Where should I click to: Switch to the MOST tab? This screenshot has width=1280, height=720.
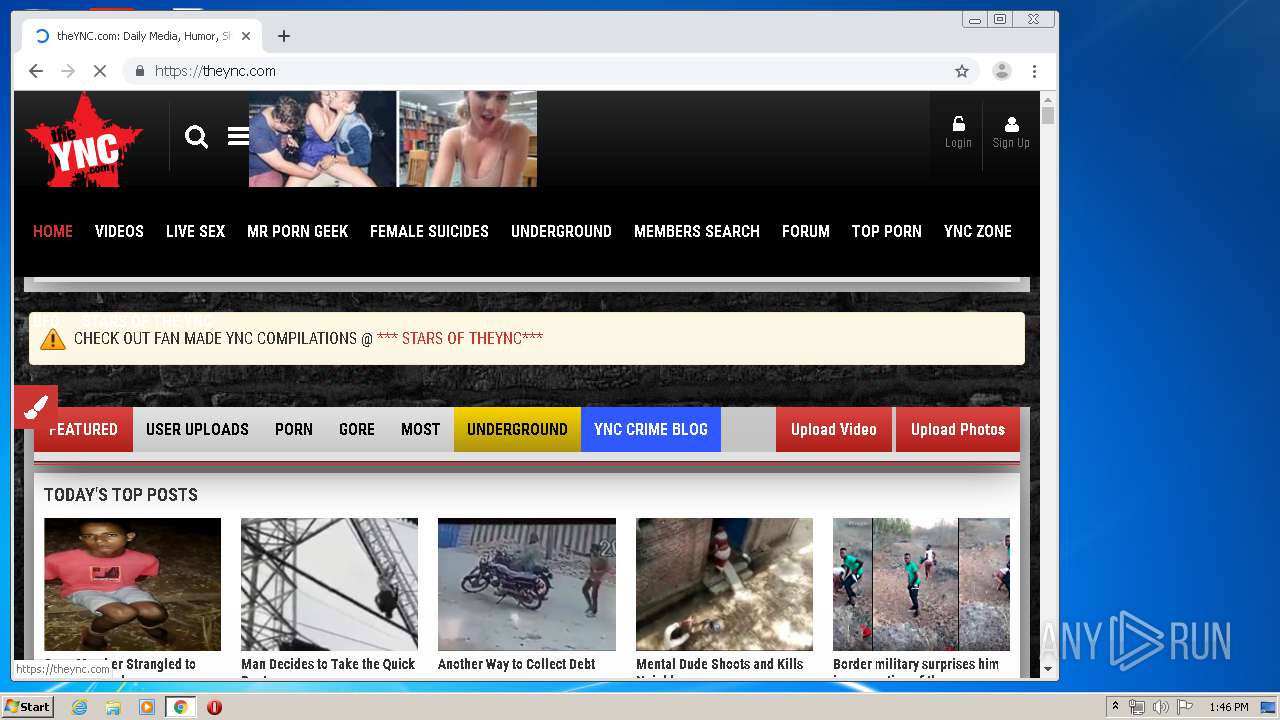point(421,429)
